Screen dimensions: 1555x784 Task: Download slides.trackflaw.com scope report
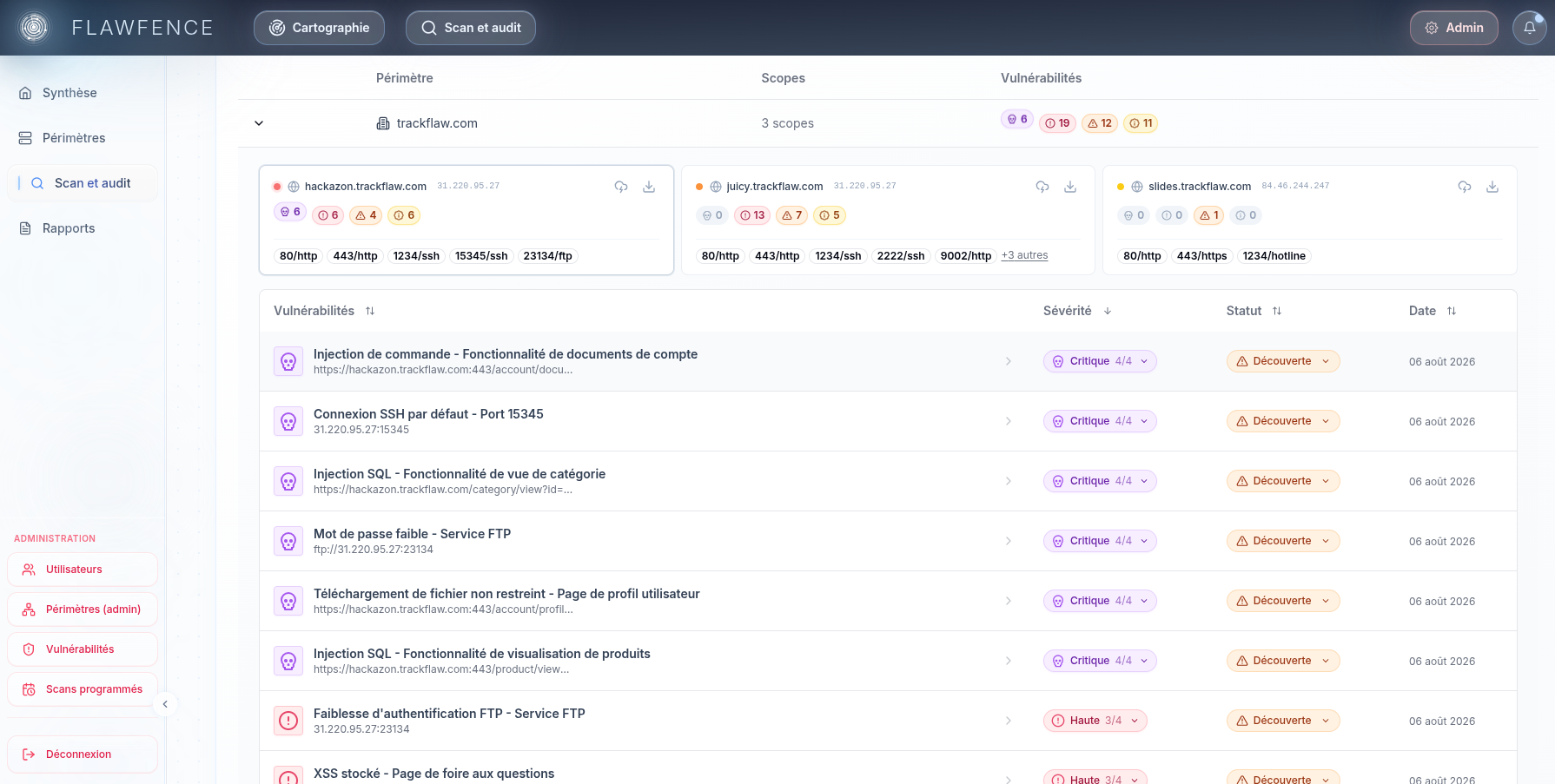pyautogui.click(x=1492, y=187)
